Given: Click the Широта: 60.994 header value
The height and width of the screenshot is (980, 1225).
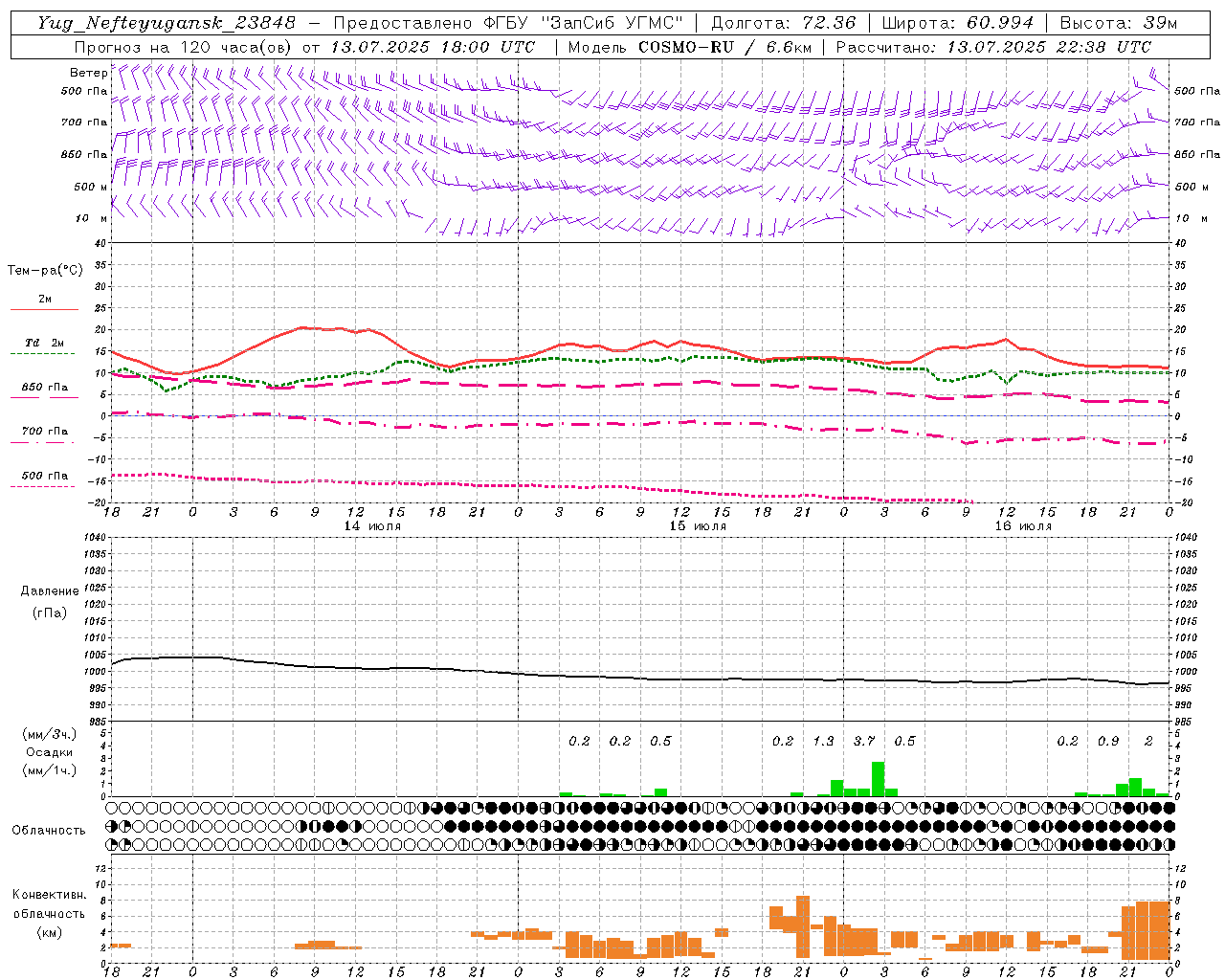Looking at the screenshot, I should click(958, 23).
